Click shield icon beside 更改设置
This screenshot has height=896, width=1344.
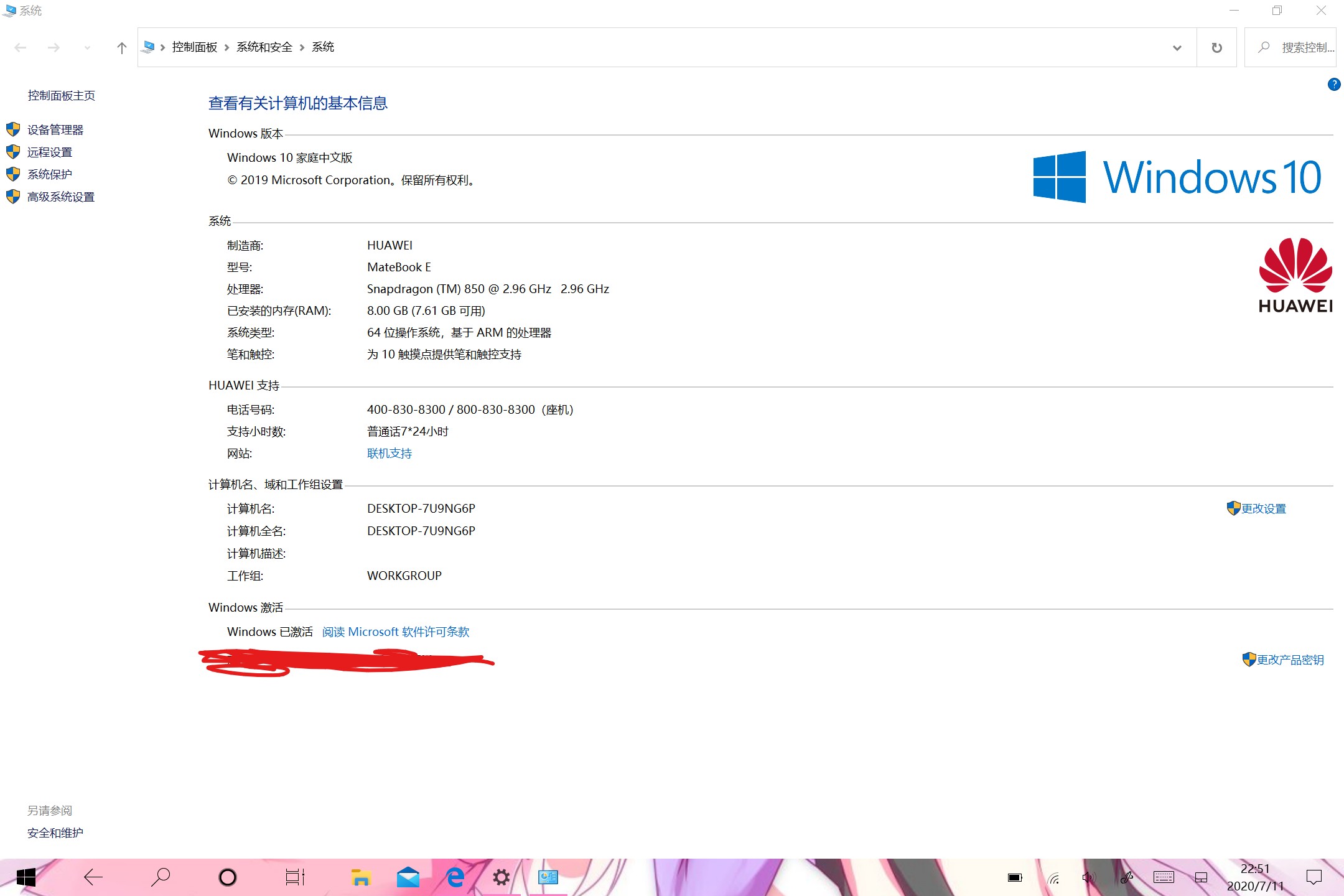(x=1234, y=508)
